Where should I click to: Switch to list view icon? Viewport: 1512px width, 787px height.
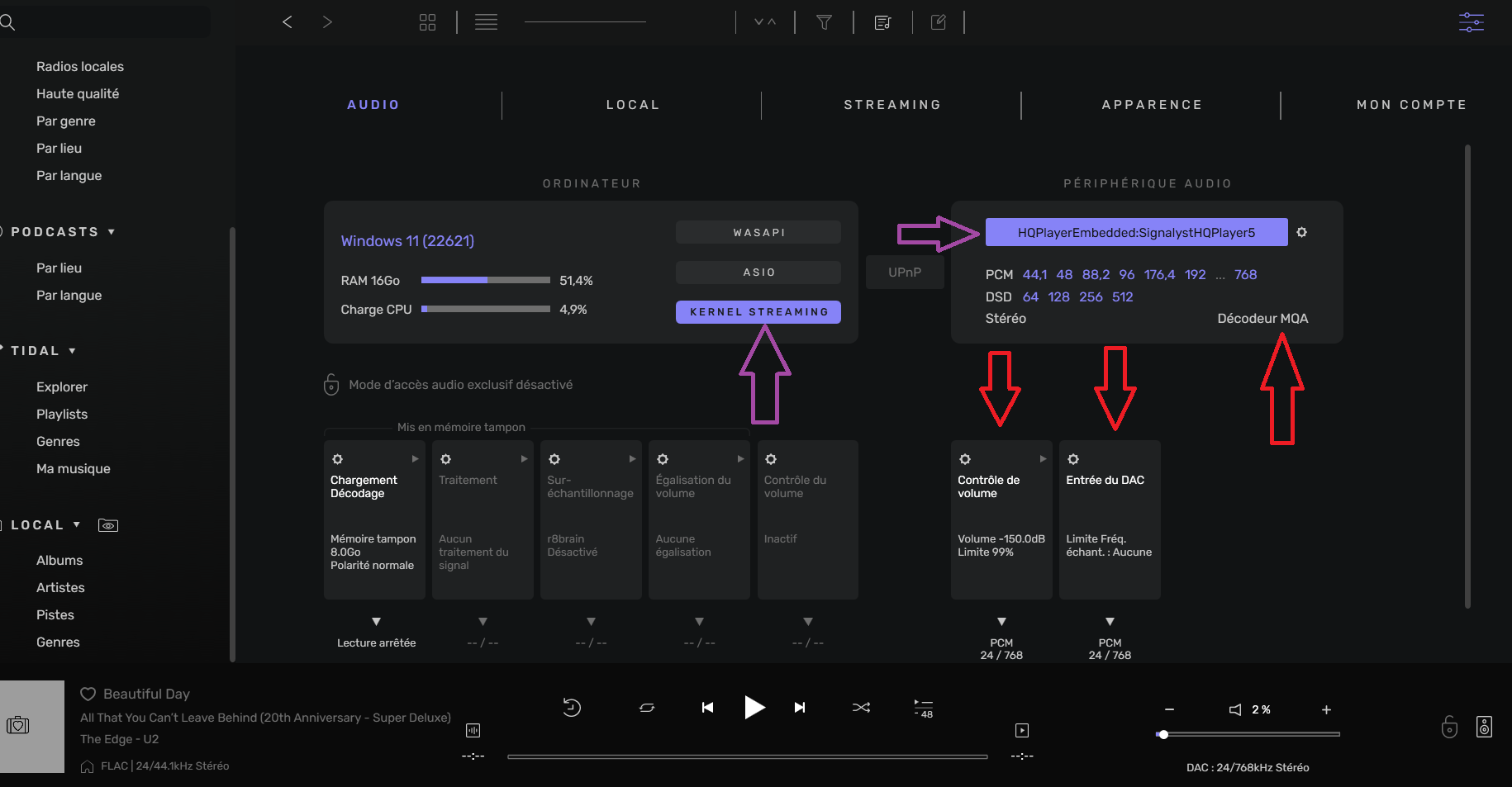point(486,22)
